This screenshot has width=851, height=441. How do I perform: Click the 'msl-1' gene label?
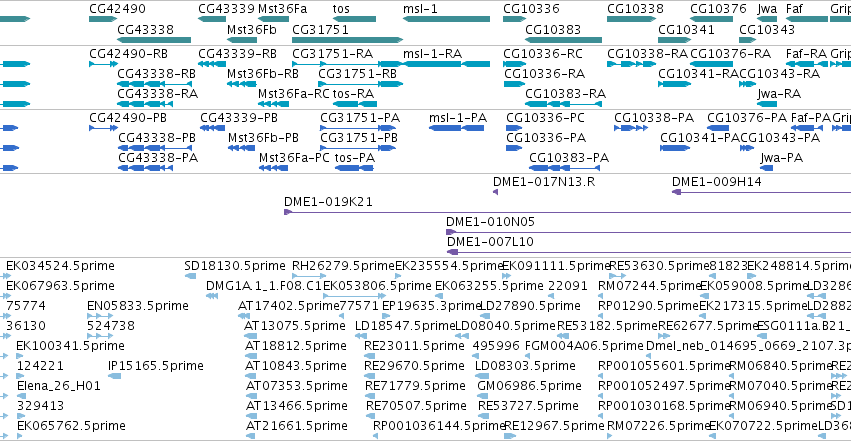pos(420,9)
